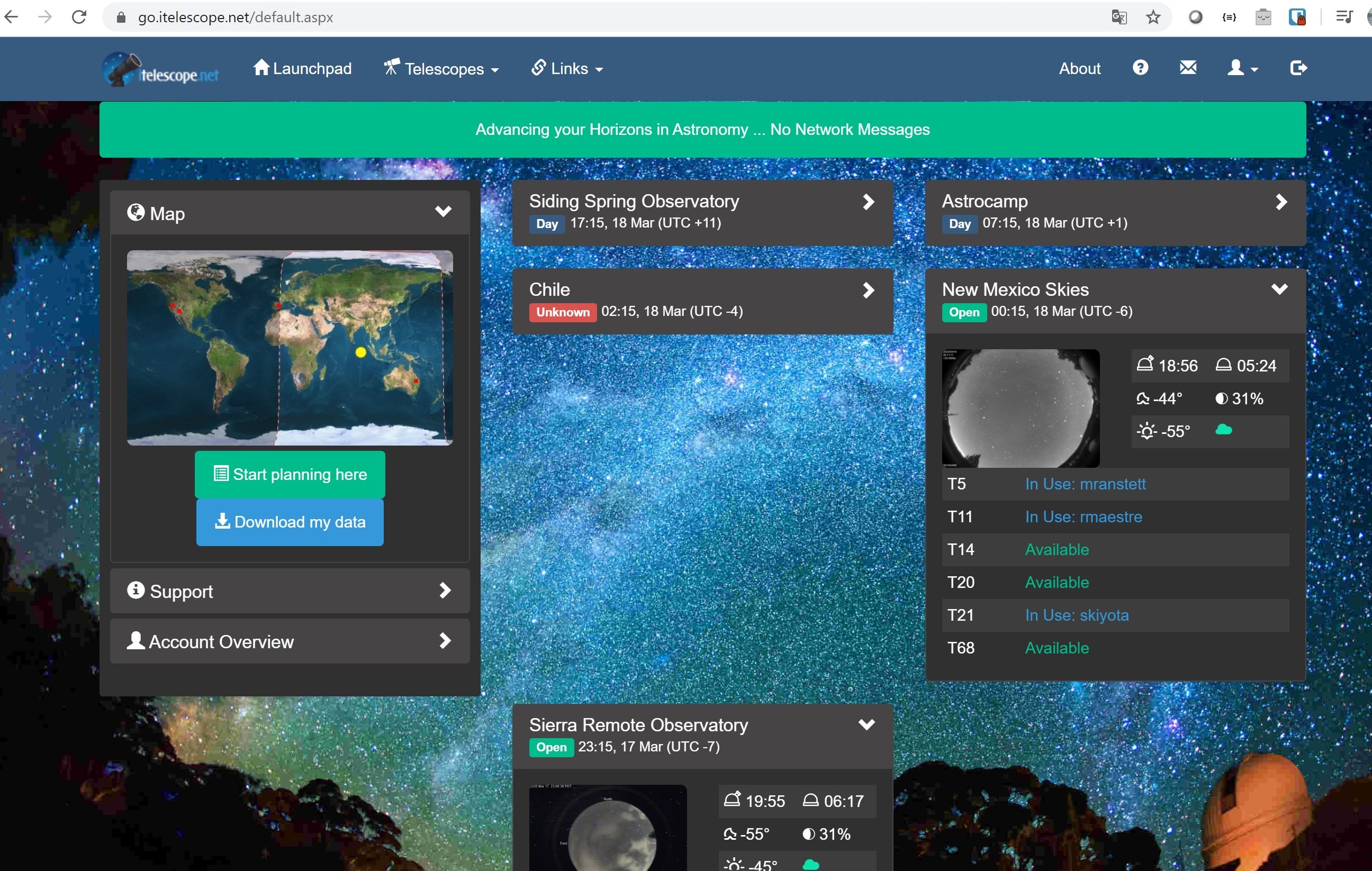
Task: Click the Map globe icon
Action: click(x=136, y=213)
